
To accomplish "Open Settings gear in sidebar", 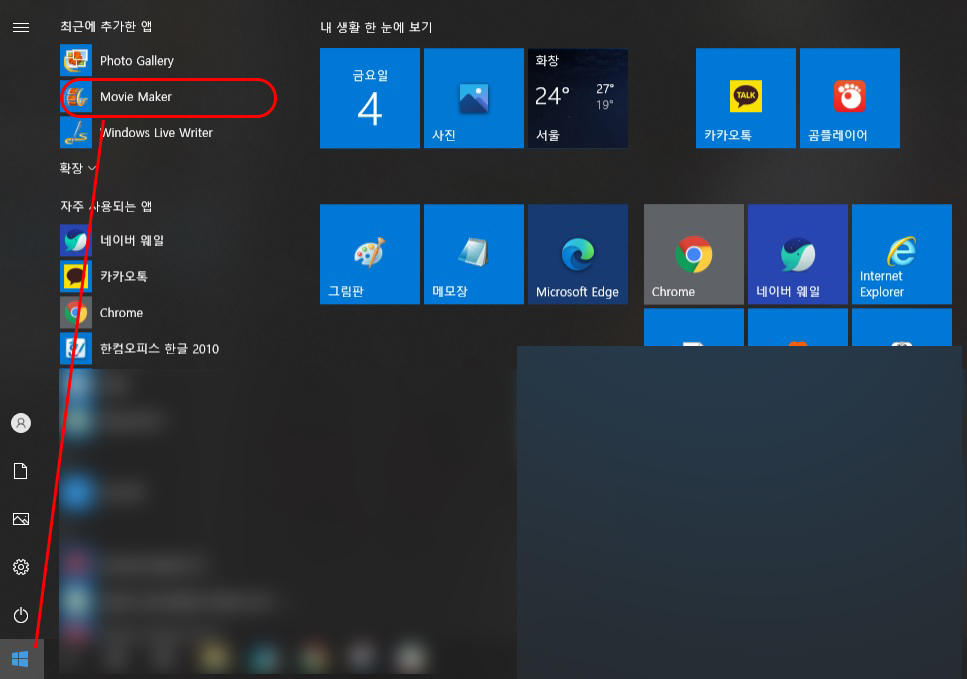I will coord(21,567).
